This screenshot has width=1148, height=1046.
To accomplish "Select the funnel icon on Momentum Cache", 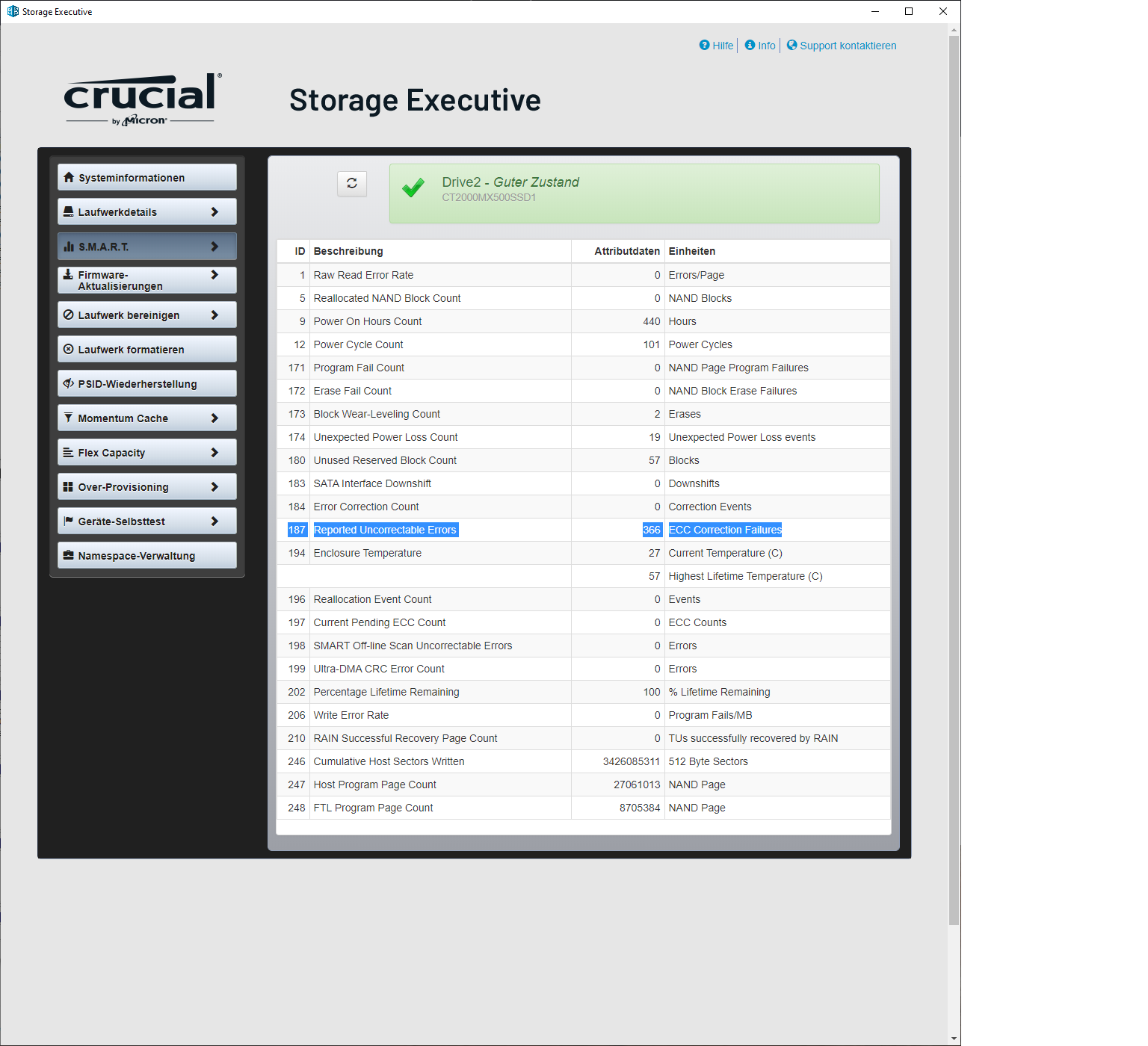I will (x=70, y=418).
